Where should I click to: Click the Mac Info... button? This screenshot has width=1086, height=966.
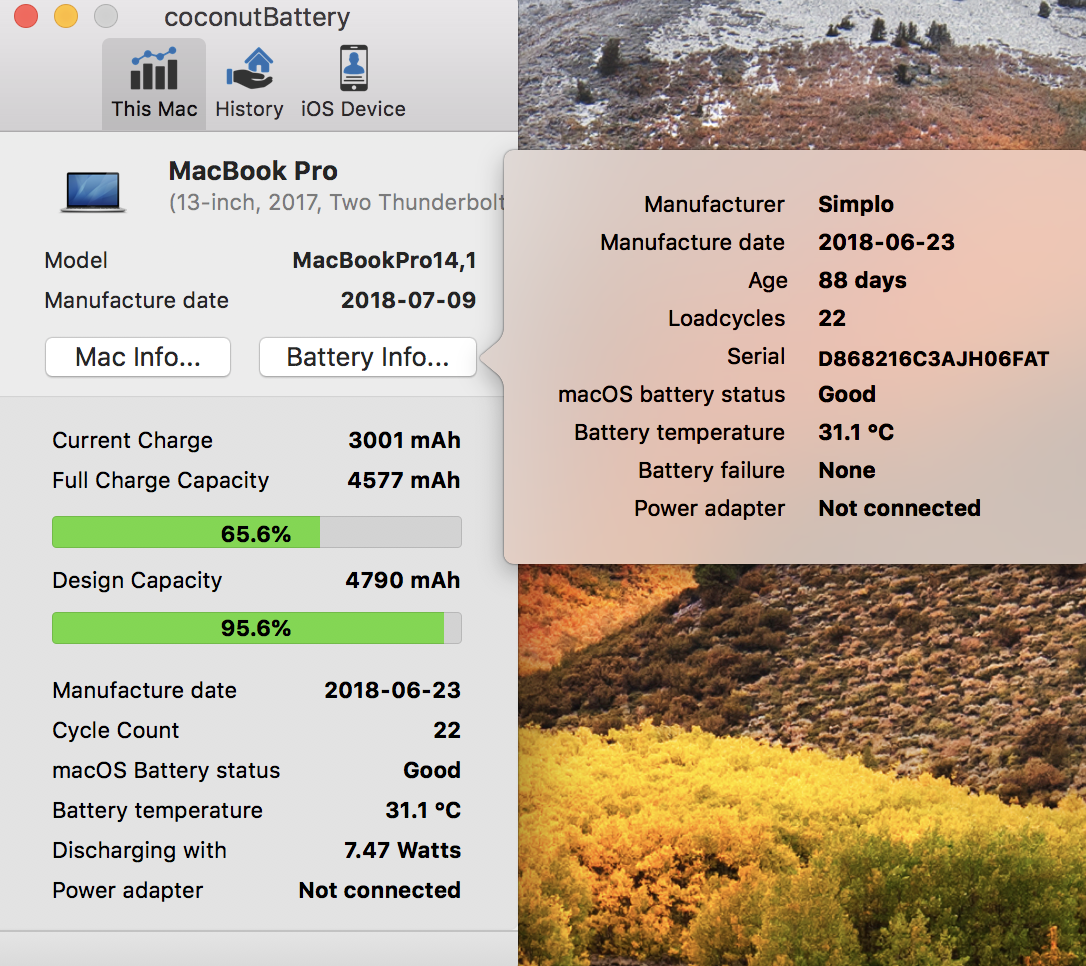coord(138,357)
